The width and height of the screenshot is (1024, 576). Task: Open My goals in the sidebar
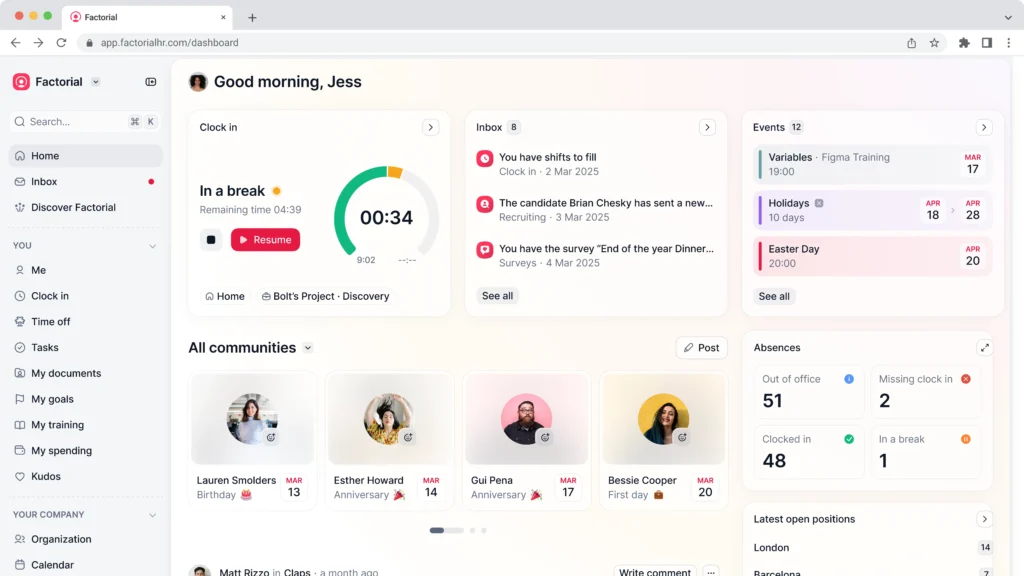click(x=86, y=399)
